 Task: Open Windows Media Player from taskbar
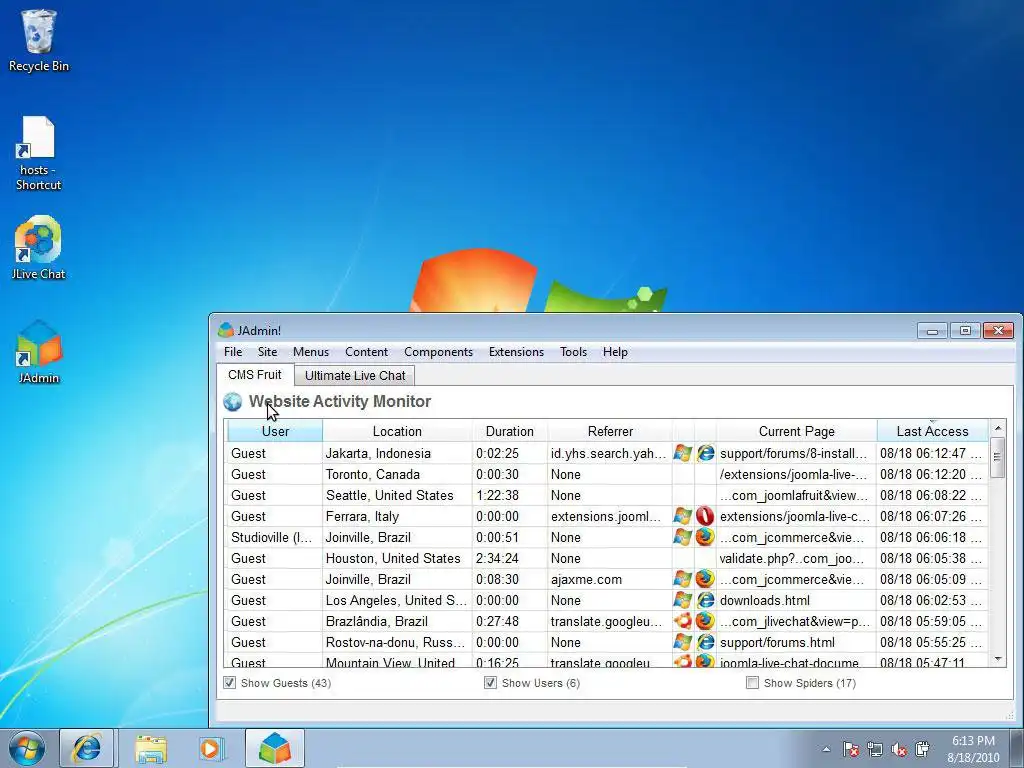[x=211, y=748]
